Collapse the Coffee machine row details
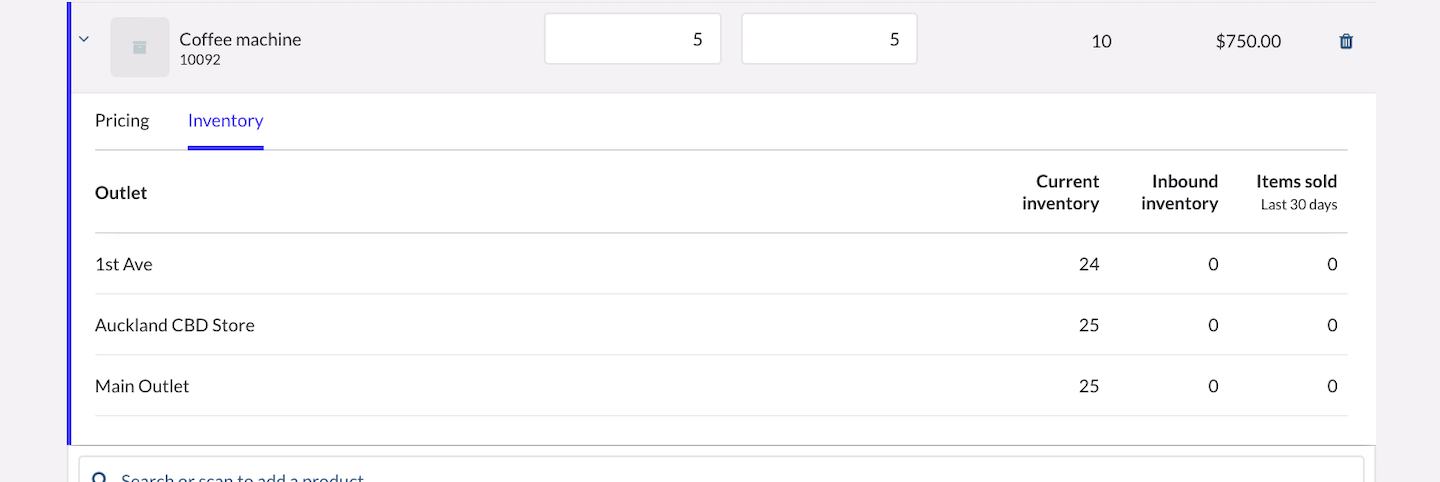 84,40
